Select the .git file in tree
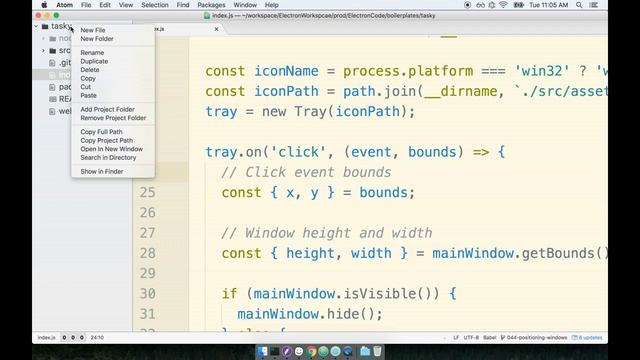The image size is (640, 360). (x=64, y=63)
